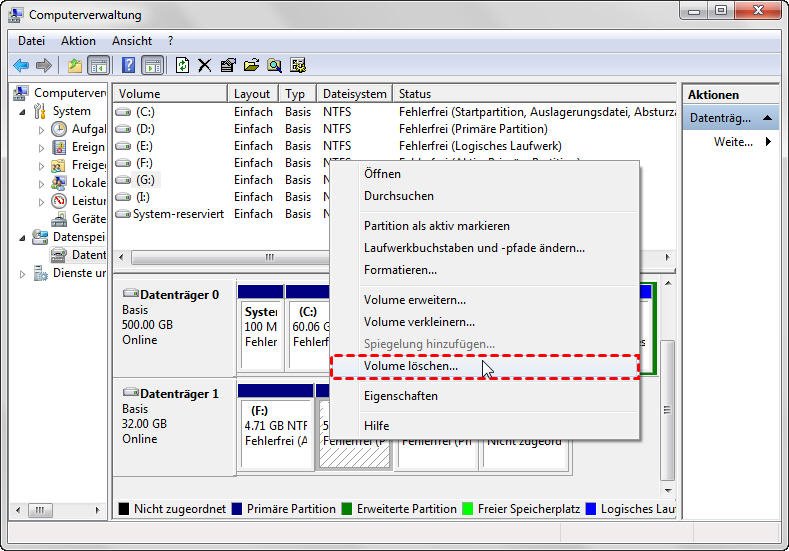Click the green Refresh page icon
789x551 pixels.
[182, 65]
